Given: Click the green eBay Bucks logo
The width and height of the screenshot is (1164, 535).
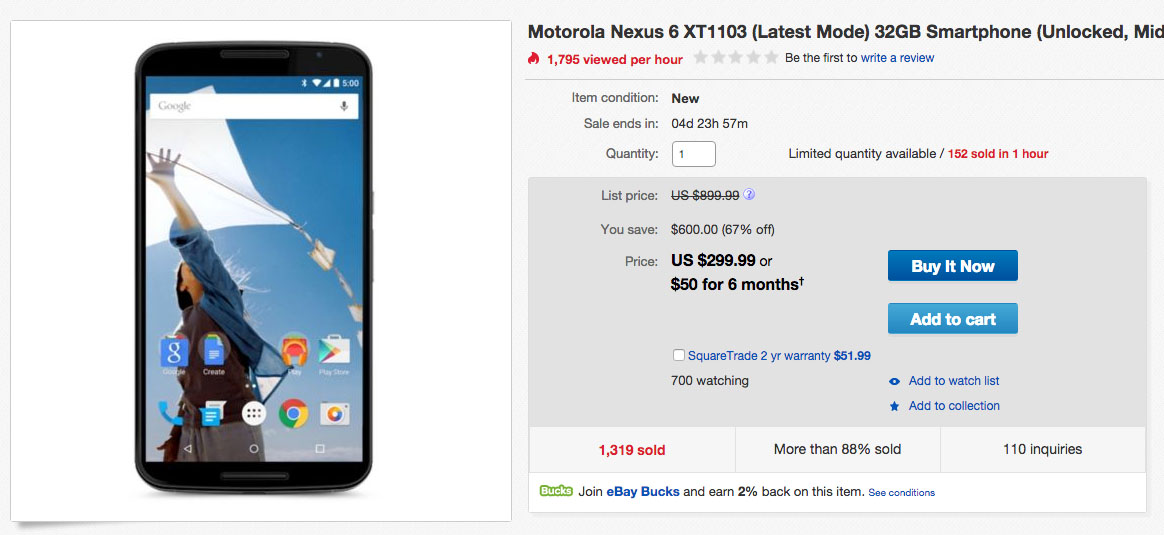Looking at the screenshot, I should [556, 491].
